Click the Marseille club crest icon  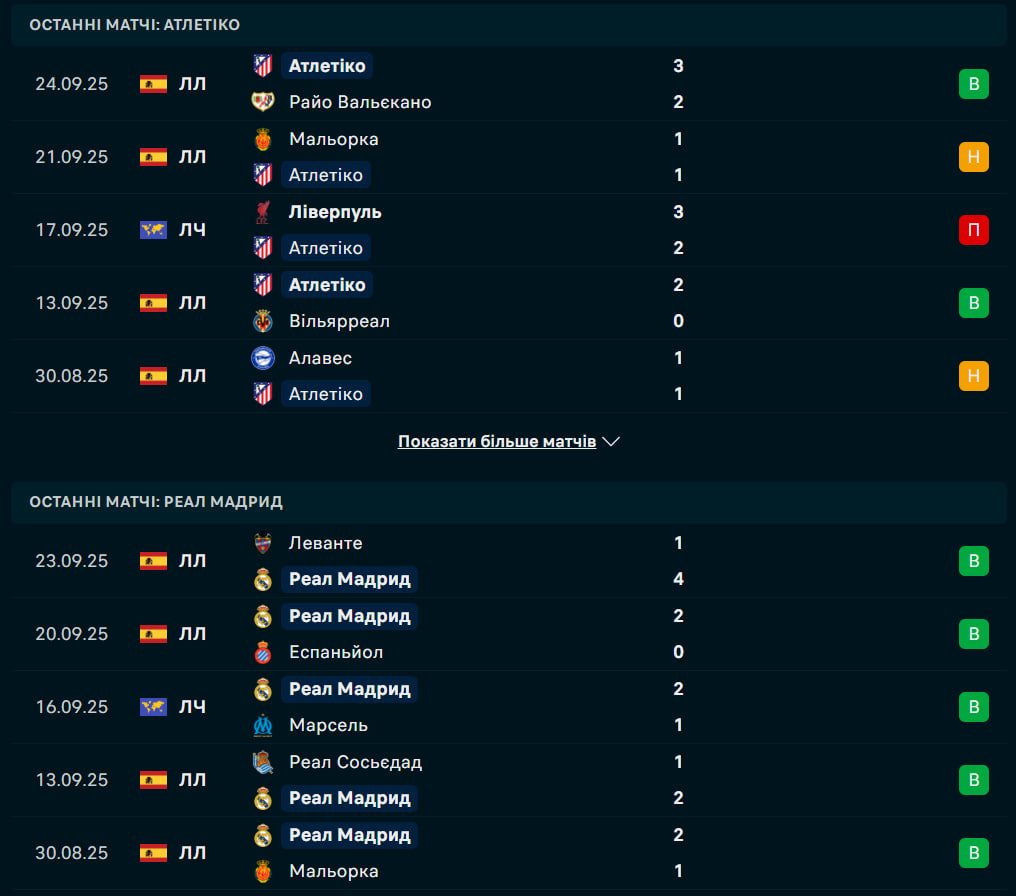[x=263, y=725]
